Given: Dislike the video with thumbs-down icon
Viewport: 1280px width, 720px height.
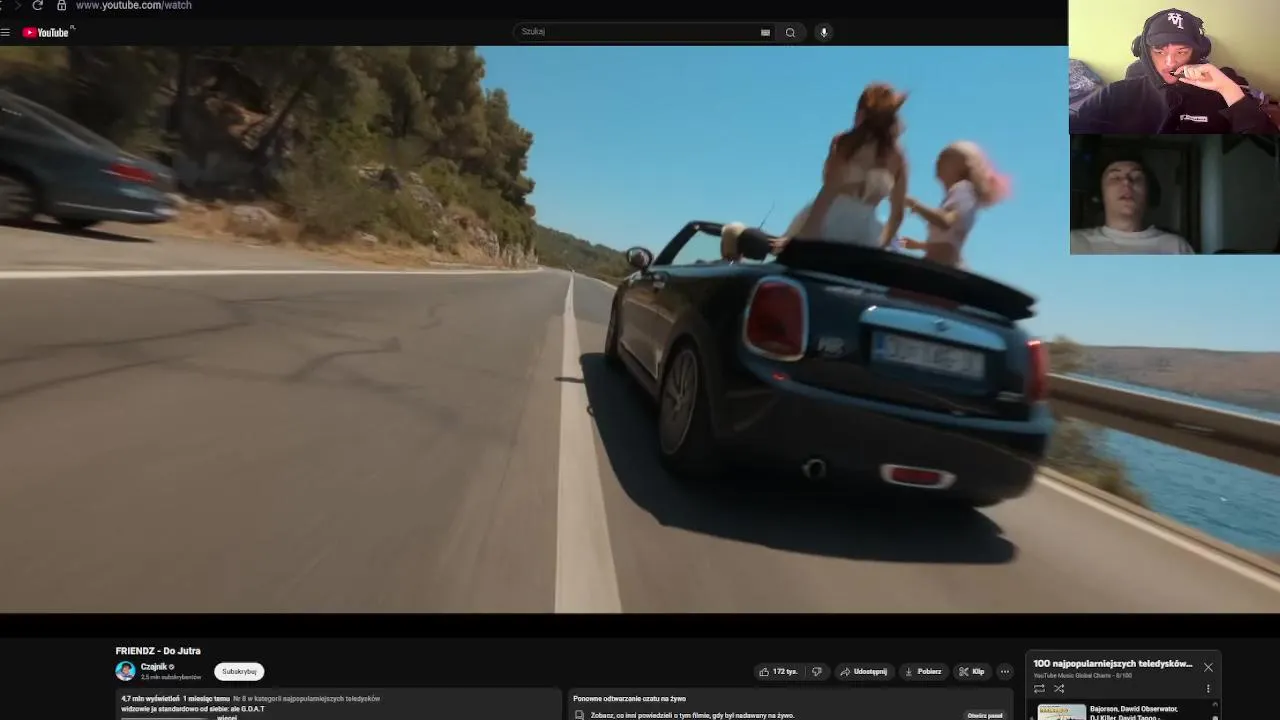Looking at the screenshot, I should (817, 672).
